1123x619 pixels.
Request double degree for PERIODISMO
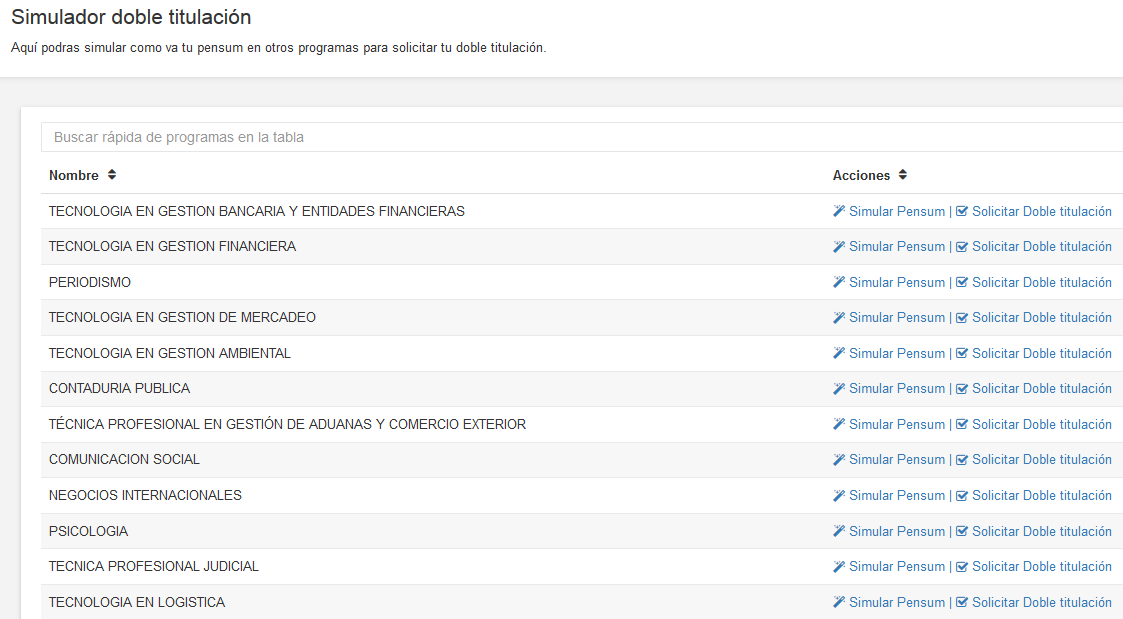coord(1041,282)
